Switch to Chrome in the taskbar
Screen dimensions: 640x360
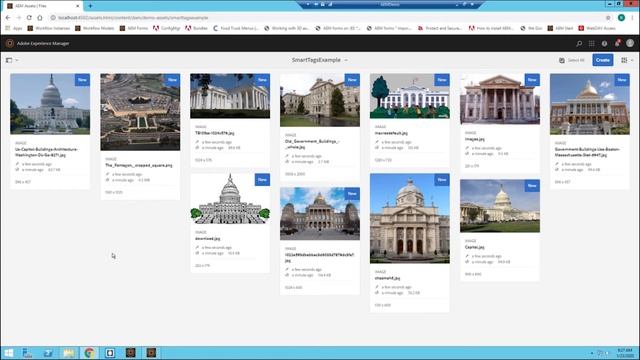pyautogui.click(x=89, y=353)
